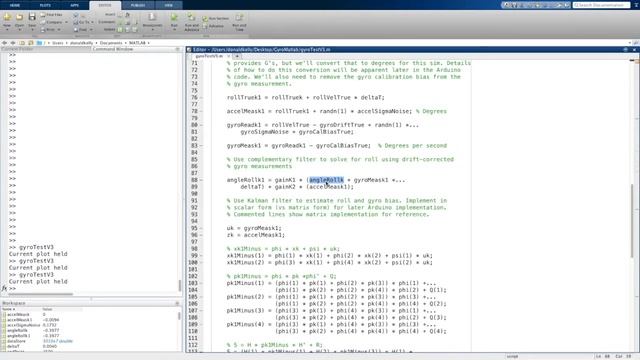The height and width of the screenshot is (360, 640).
Task: Toggle breakpoint dash on line 83
Action: [x=201, y=146]
